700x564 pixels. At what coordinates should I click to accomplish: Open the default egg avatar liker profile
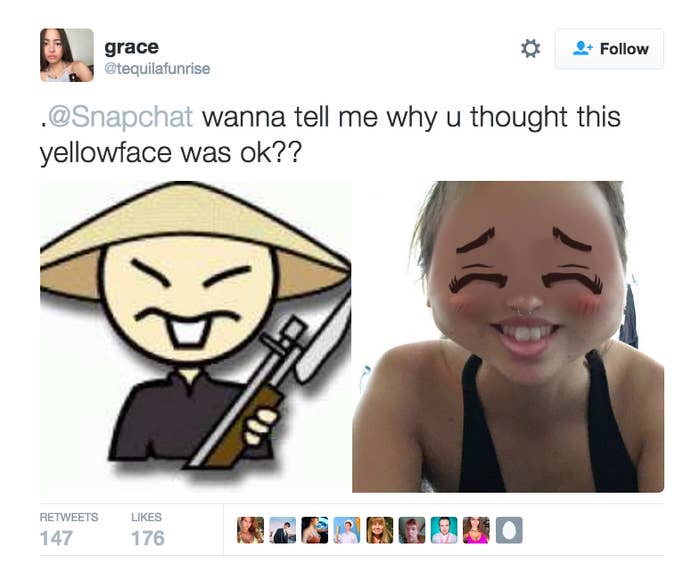click(x=509, y=530)
